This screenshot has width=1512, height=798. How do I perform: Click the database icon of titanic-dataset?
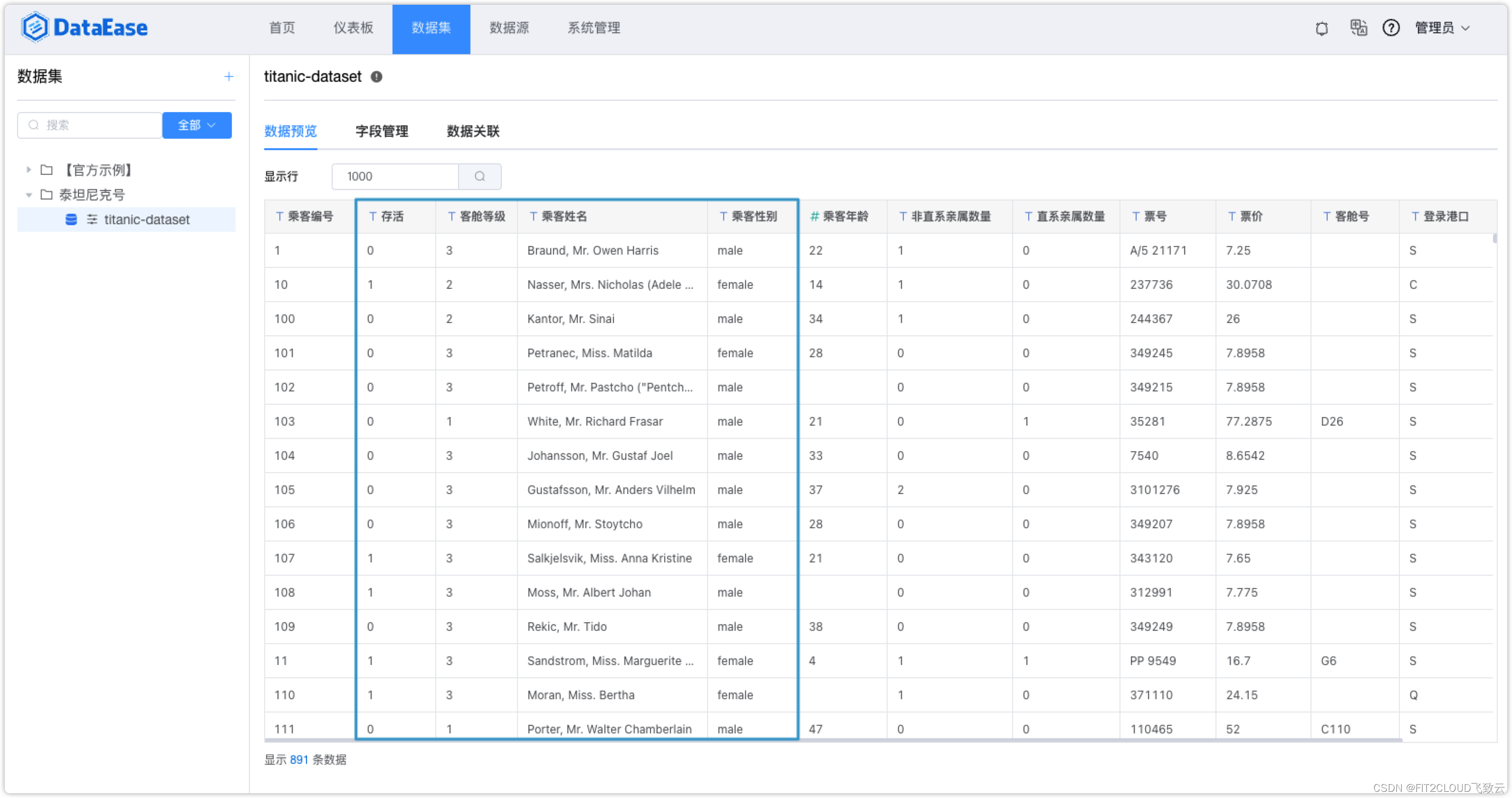71,219
